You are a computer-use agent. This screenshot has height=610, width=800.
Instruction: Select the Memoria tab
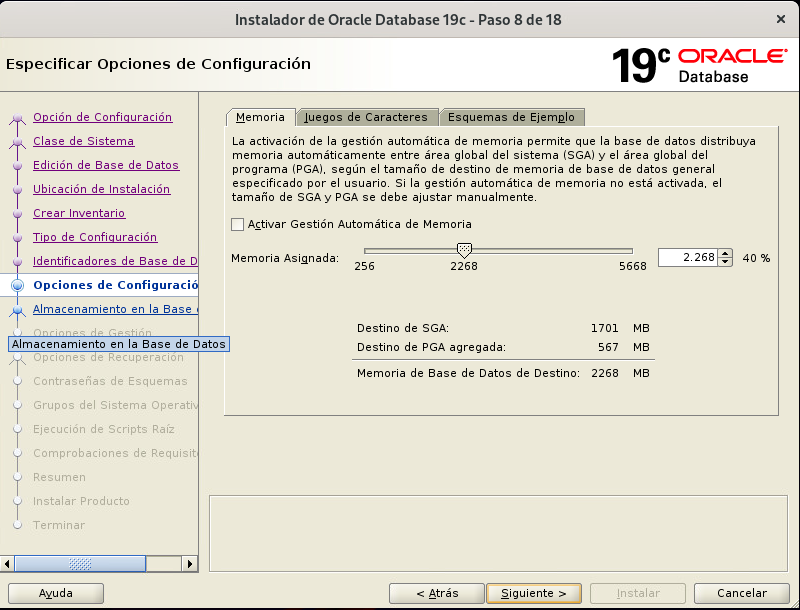pyautogui.click(x=260, y=117)
